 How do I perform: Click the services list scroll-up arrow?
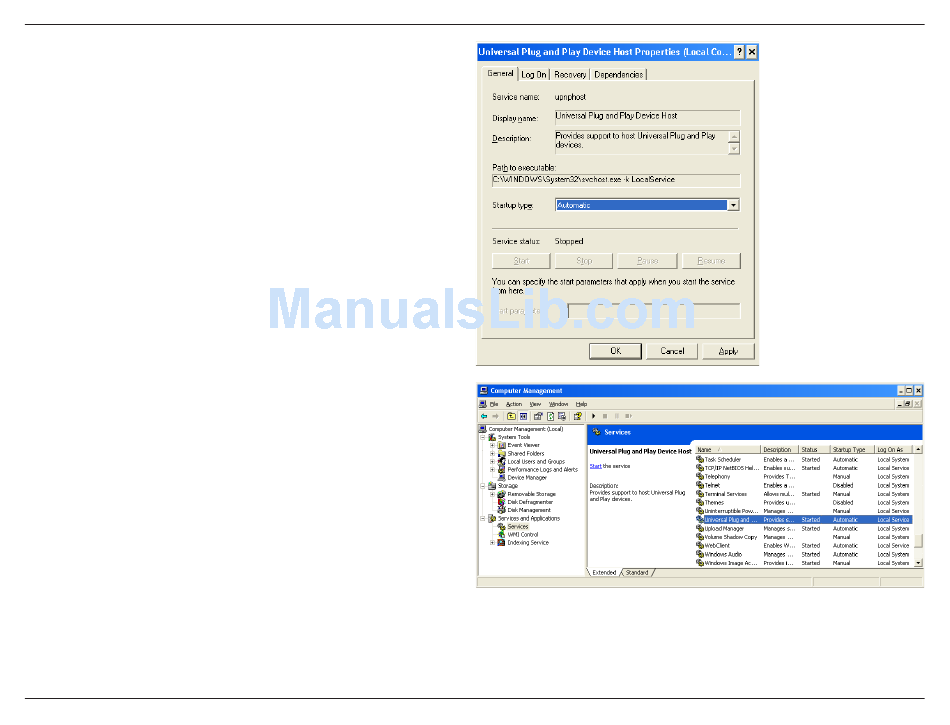918,449
